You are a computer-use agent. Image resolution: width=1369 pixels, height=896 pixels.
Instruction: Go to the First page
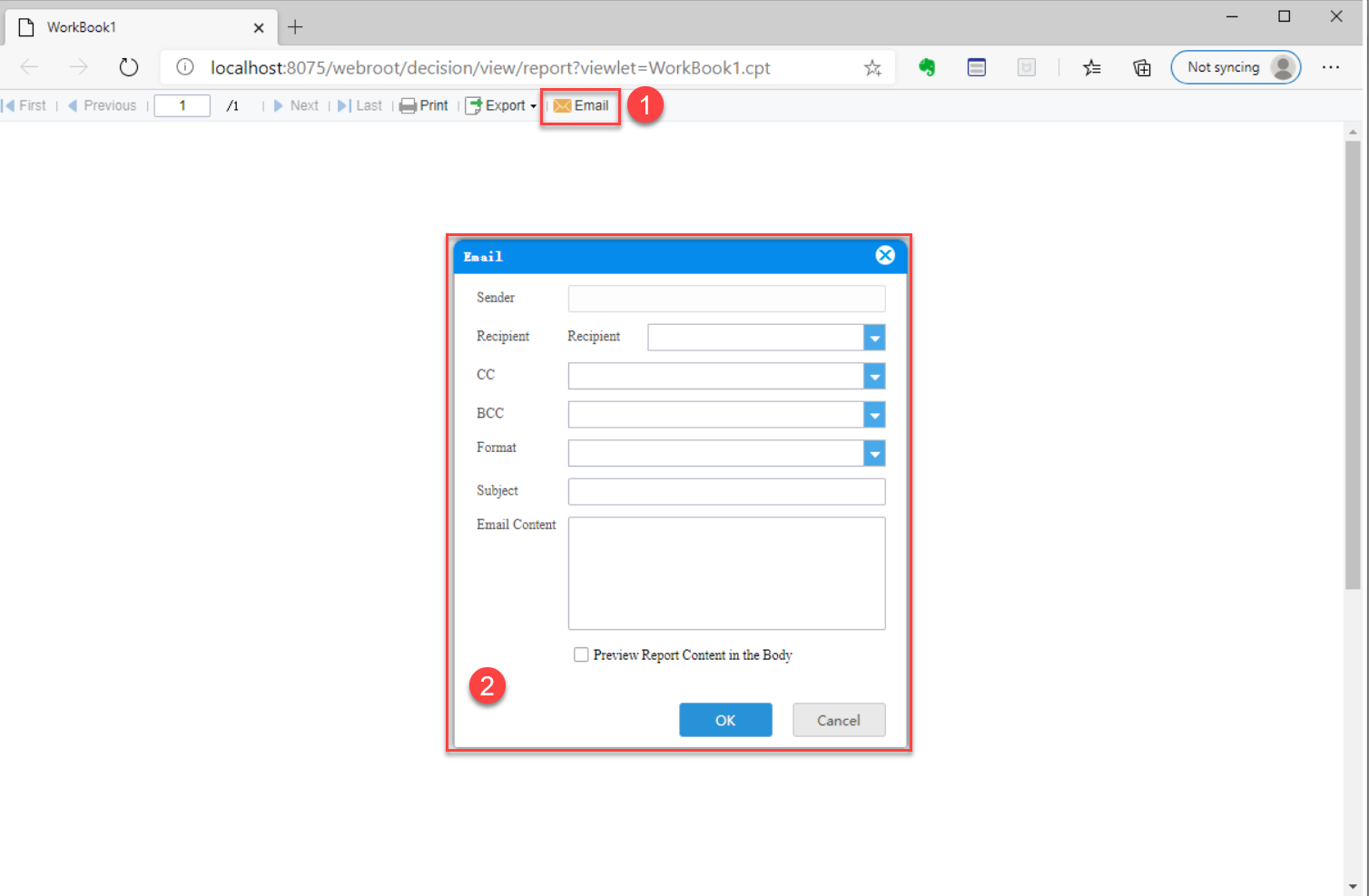click(x=25, y=106)
